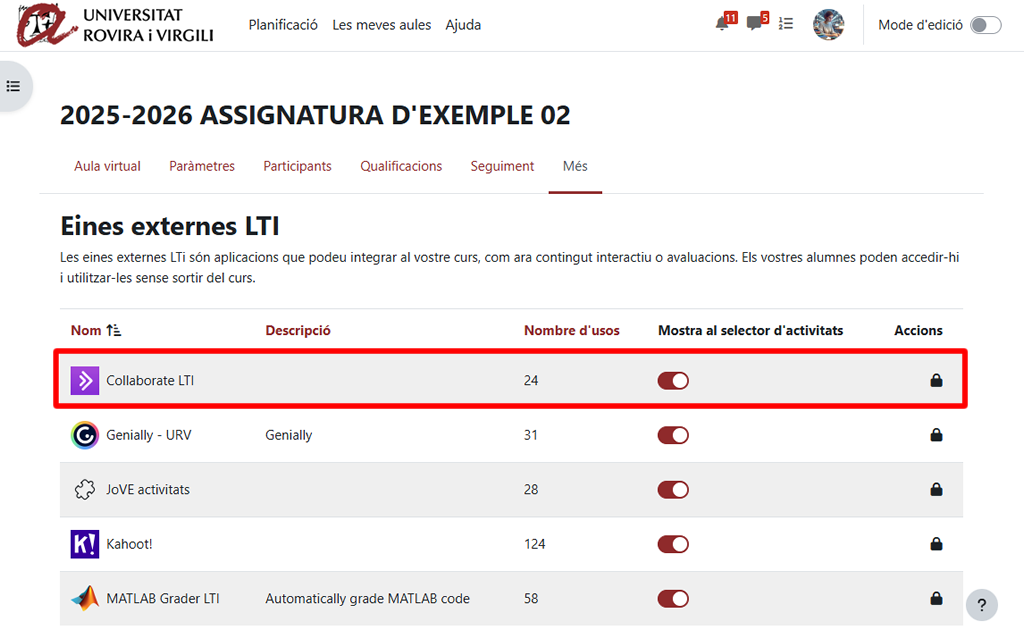Open the Kahoot! tool icon

pos(84,544)
